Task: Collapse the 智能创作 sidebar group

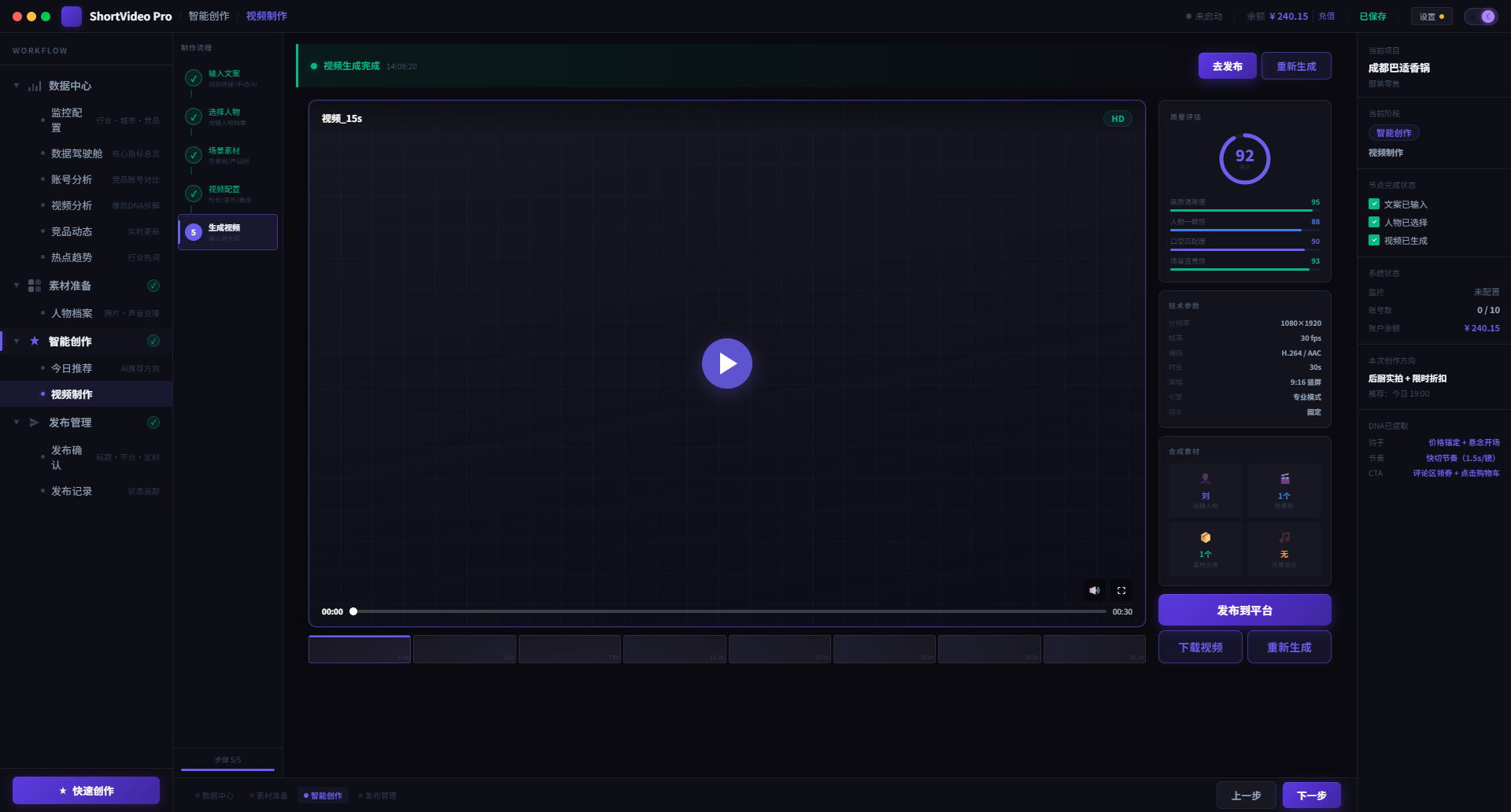Action: point(15,341)
